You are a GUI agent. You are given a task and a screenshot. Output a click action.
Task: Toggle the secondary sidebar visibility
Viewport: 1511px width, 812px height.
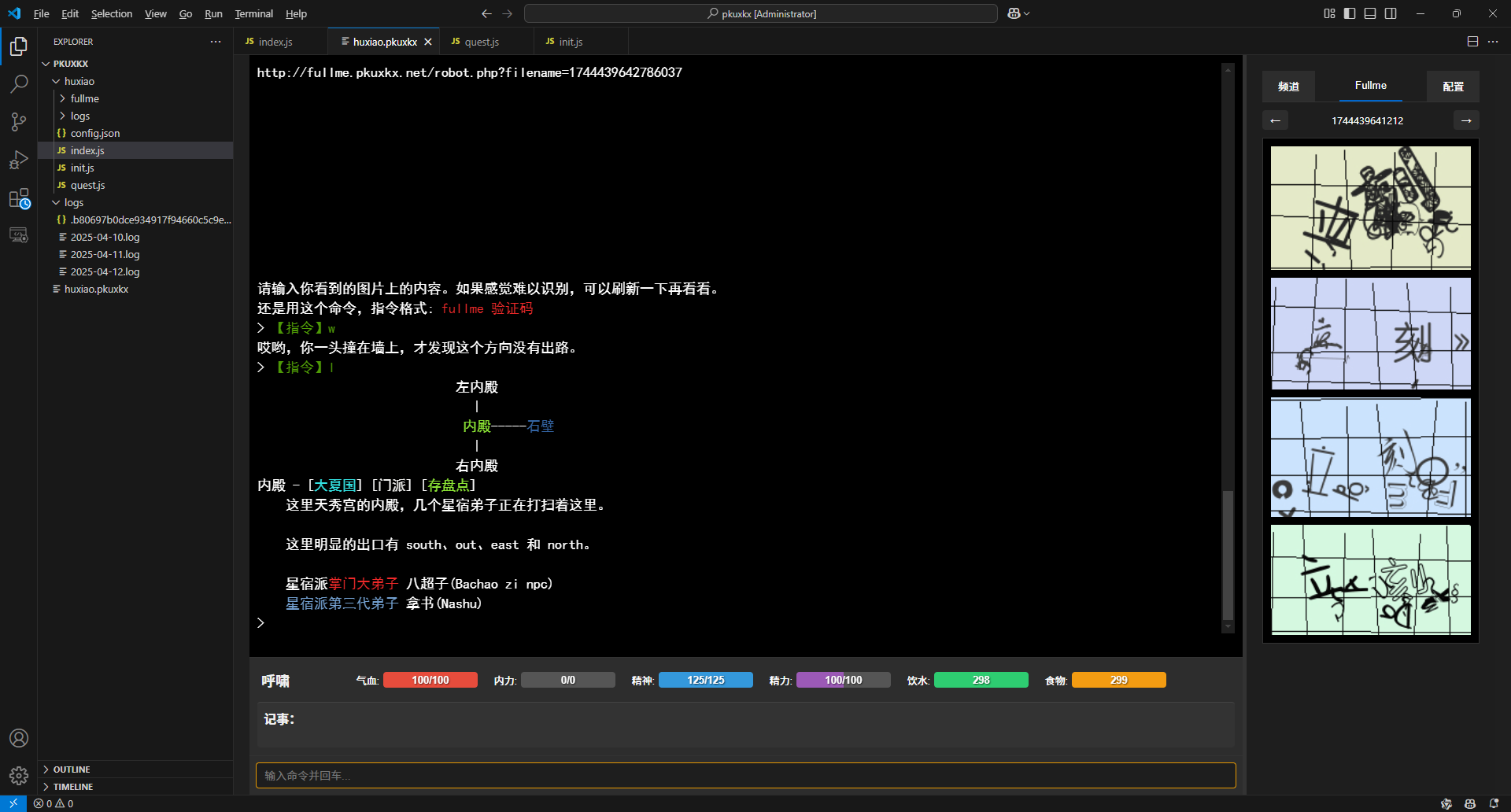[1391, 13]
